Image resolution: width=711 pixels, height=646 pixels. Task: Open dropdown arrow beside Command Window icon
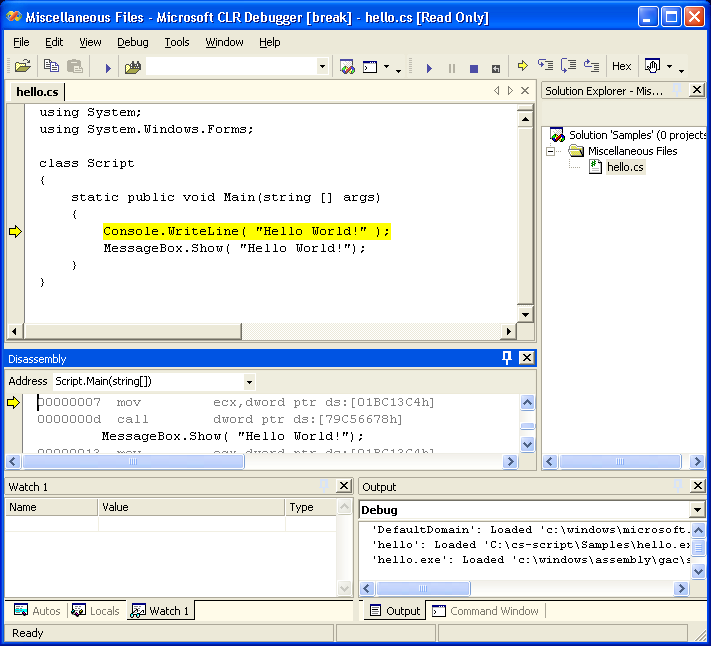point(386,67)
